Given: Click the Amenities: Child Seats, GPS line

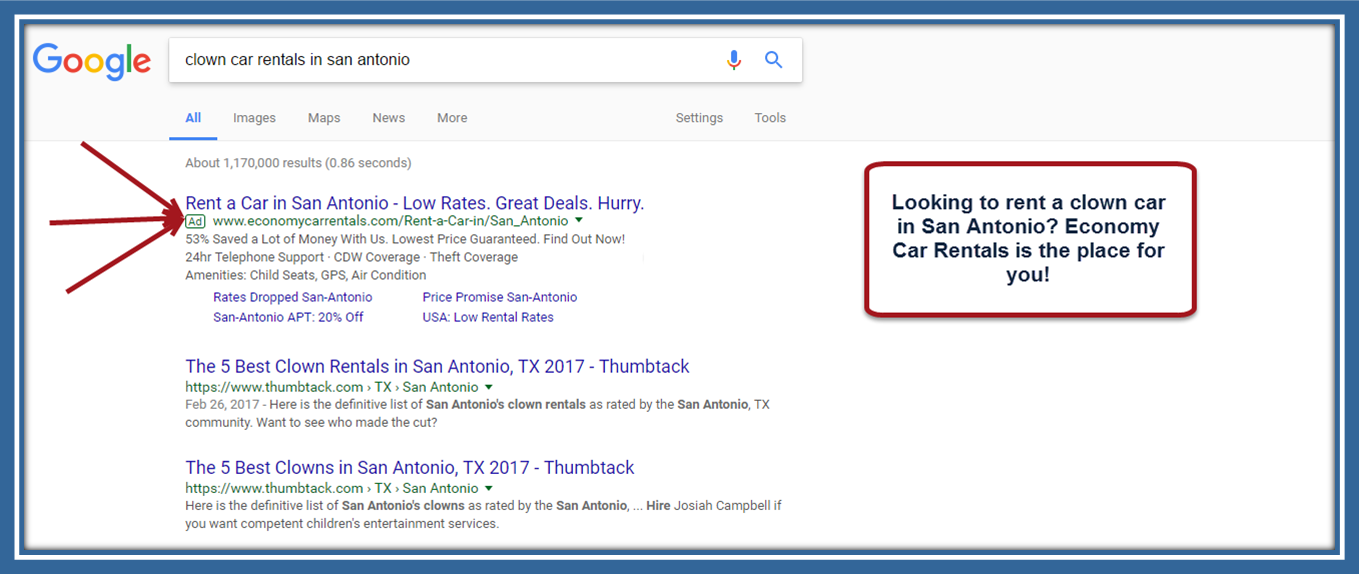Looking at the screenshot, I should [305, 275].
